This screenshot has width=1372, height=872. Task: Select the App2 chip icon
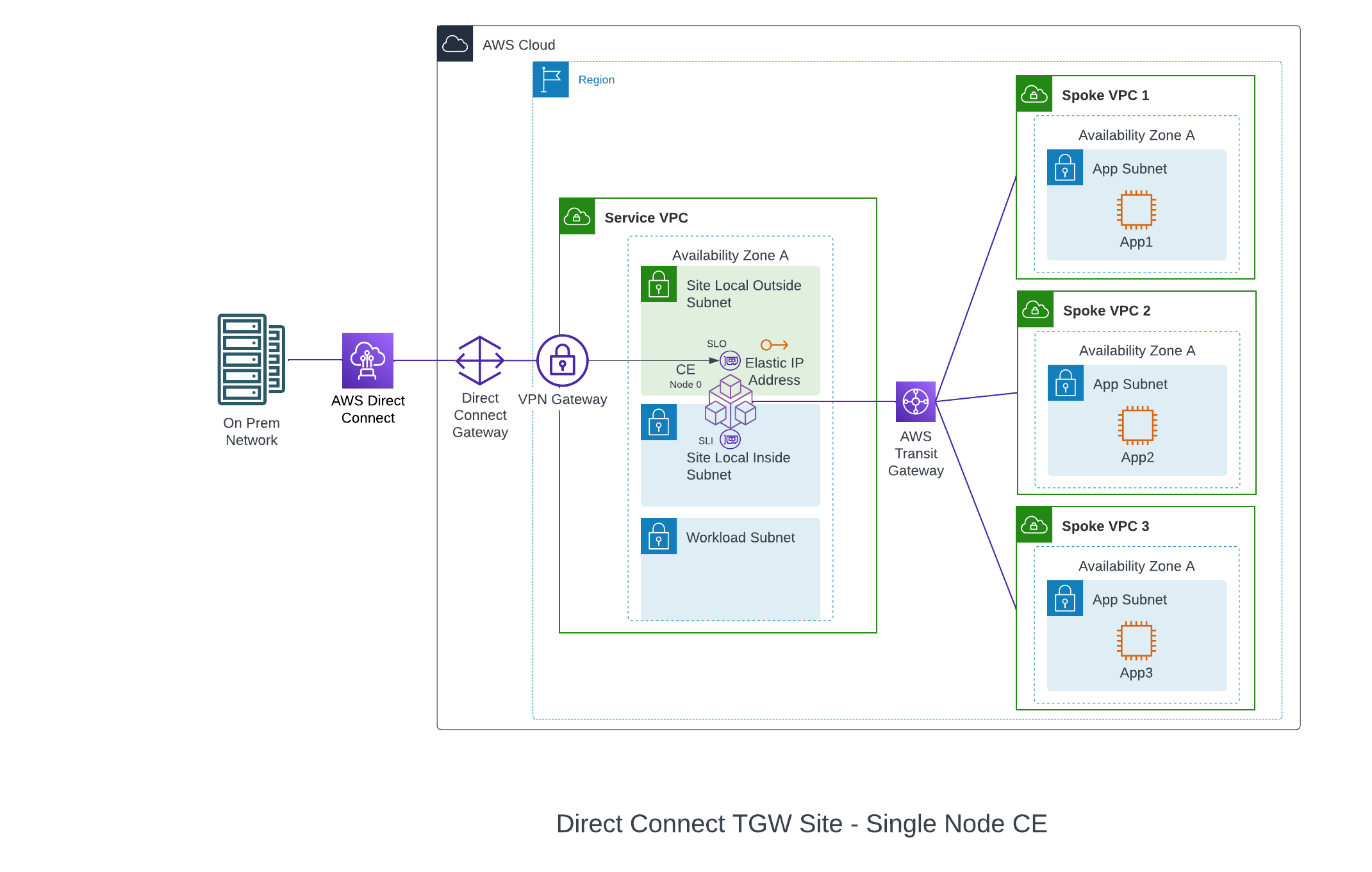click(1137, 424)
